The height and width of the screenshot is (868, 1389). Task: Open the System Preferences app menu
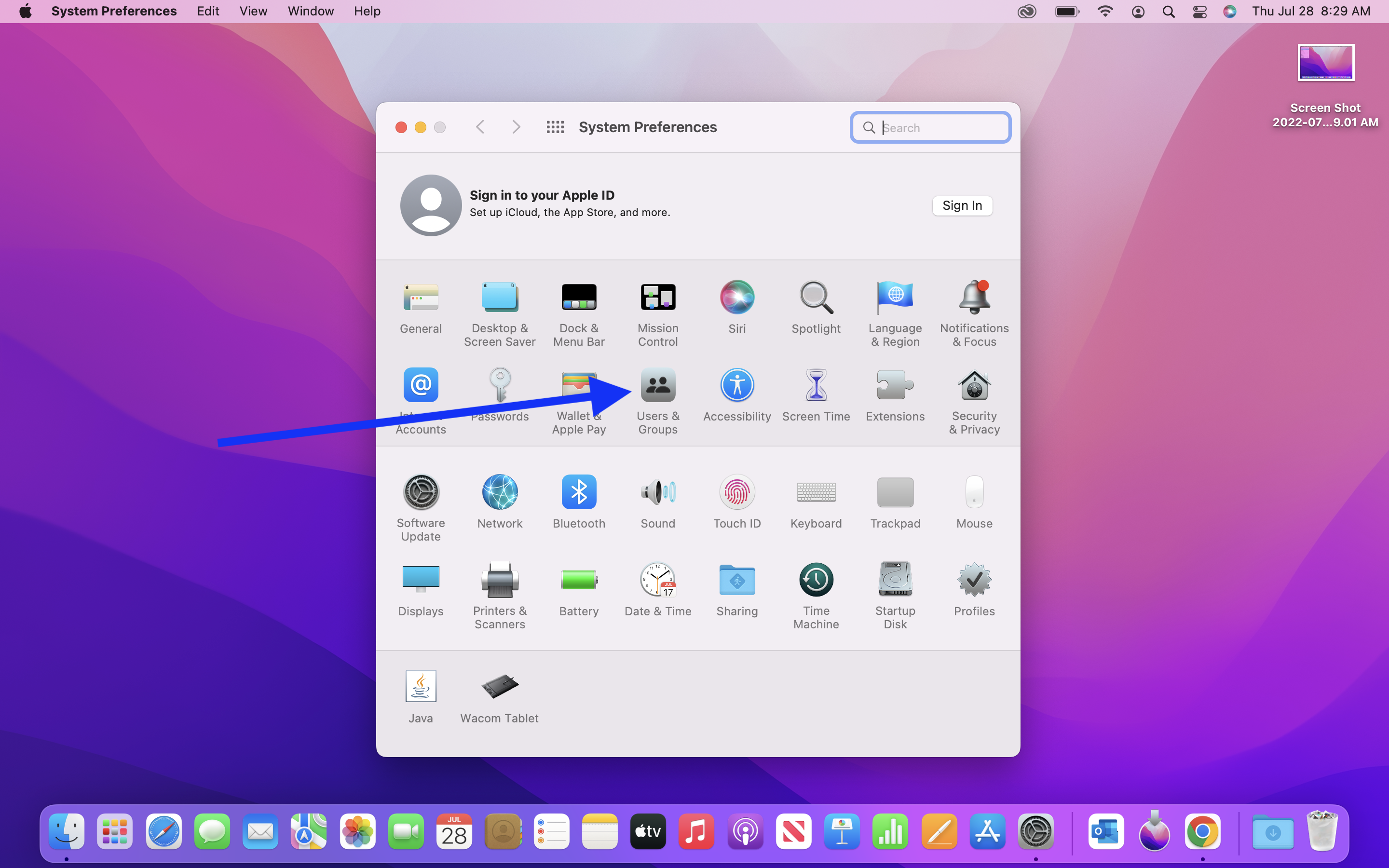114,11
